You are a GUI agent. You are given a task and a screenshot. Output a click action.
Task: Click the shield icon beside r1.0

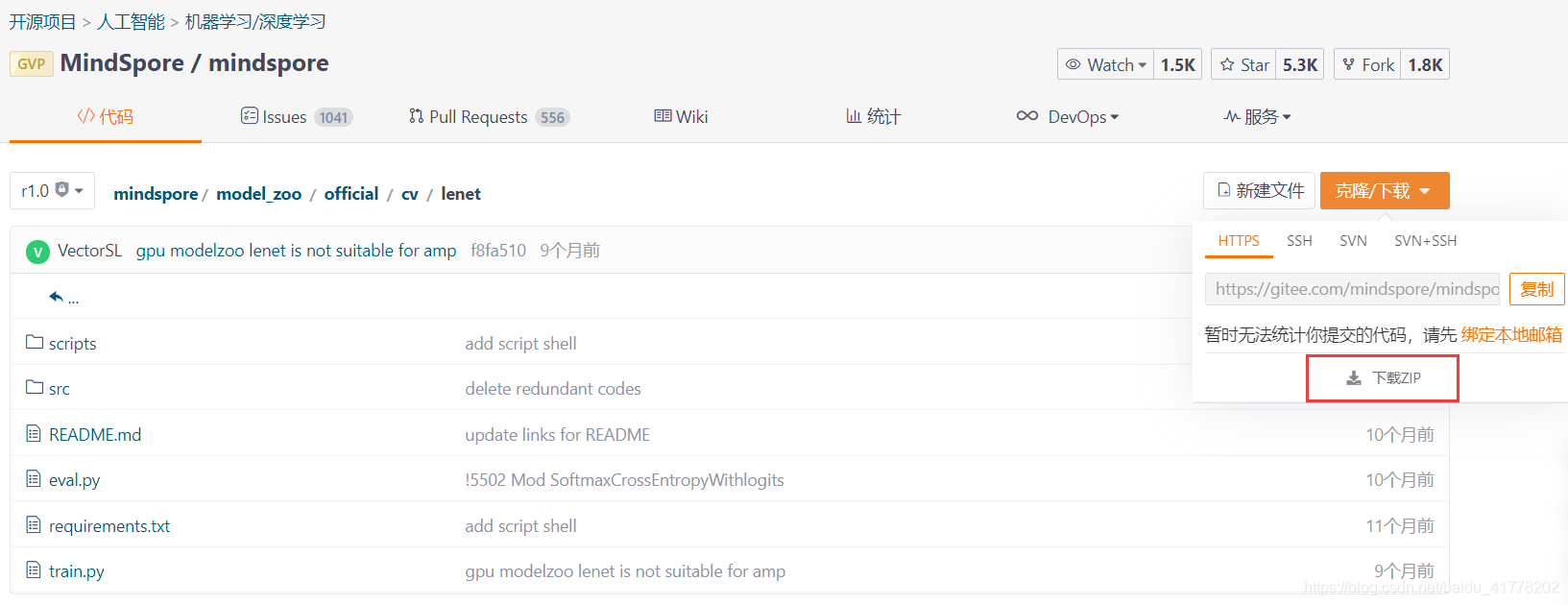pyautogui.click(x=62, y=189)
